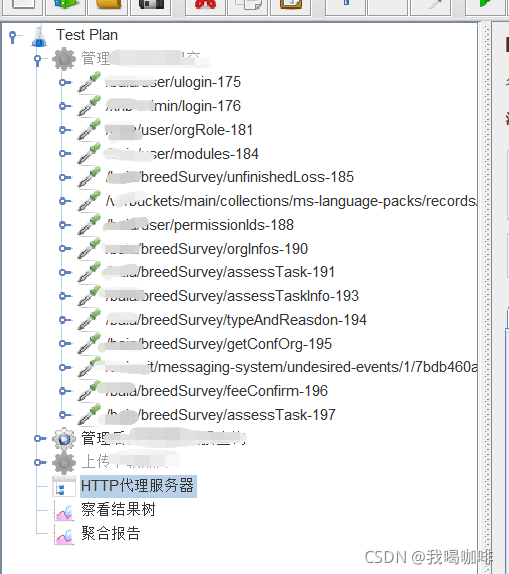Expand the 上传 thread group node
This screenshot has height=574, width=509.
40,462
